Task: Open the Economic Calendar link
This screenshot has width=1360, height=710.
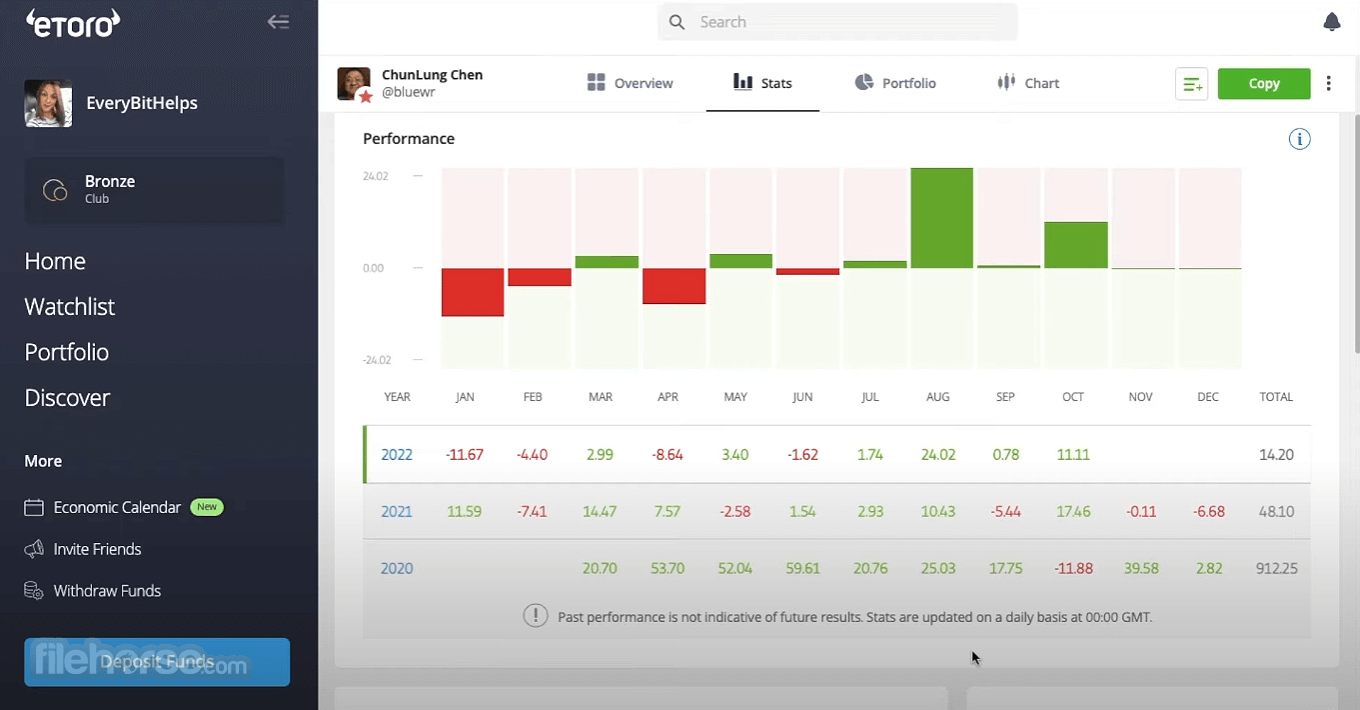Action: (x=117, y=508)
